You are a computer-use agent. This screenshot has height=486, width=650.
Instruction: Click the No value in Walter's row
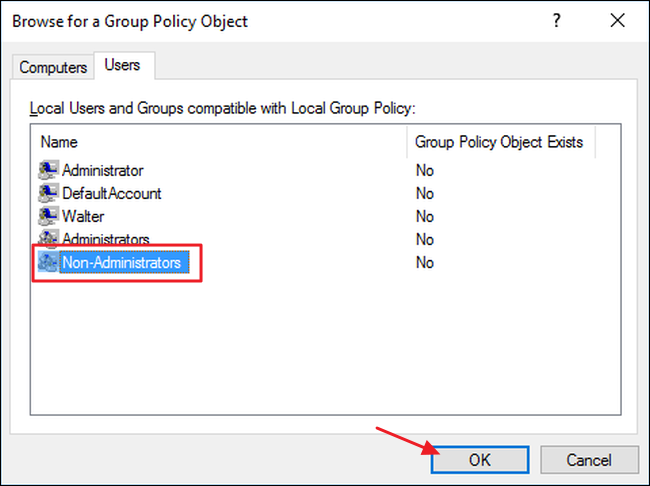[425, 216]
